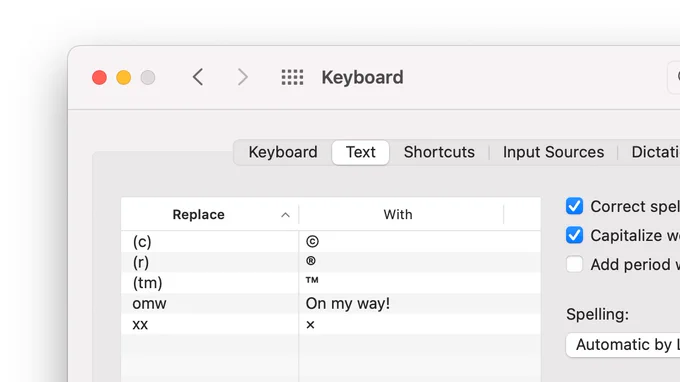680x382 pixels.
Task: Open the Input Sources tab
Action: pos(553,152)
